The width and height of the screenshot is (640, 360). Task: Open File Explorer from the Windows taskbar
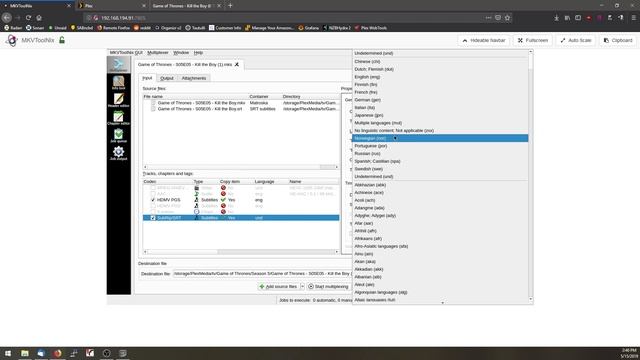(24, 353)
